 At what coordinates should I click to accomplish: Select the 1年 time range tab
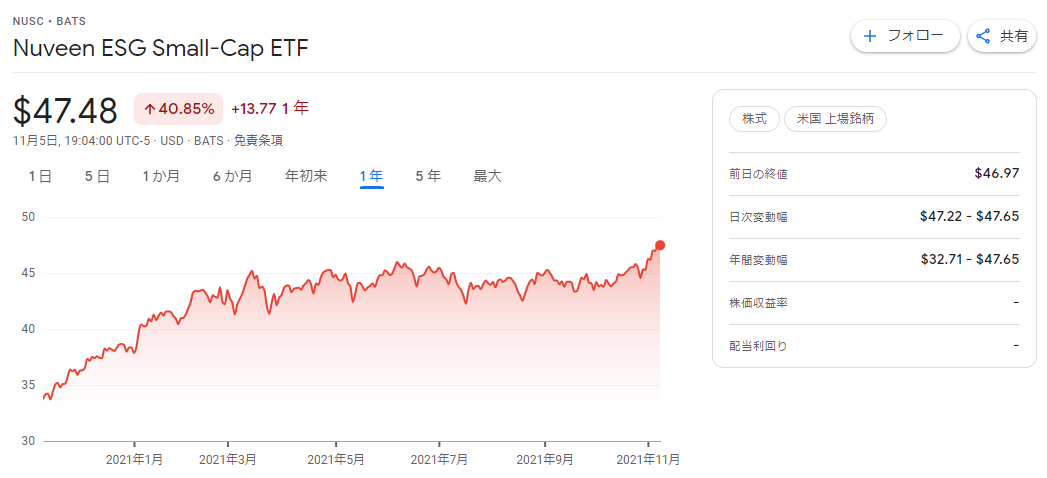point(371,176)
